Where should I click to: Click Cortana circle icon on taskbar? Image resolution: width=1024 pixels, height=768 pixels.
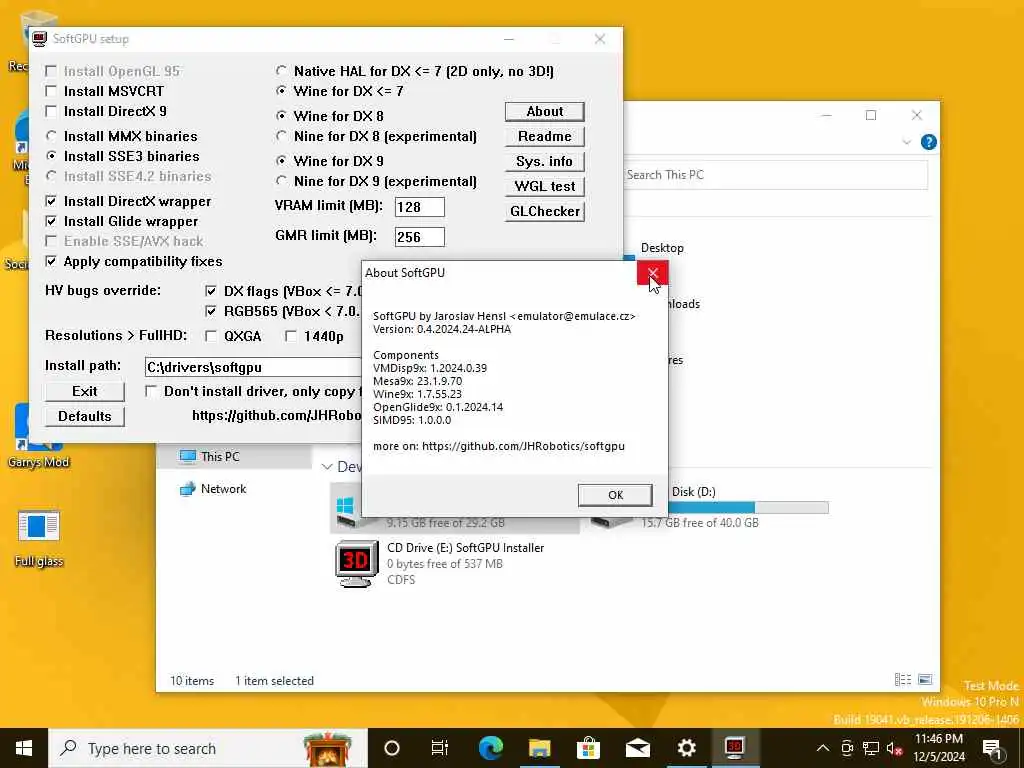392,748
